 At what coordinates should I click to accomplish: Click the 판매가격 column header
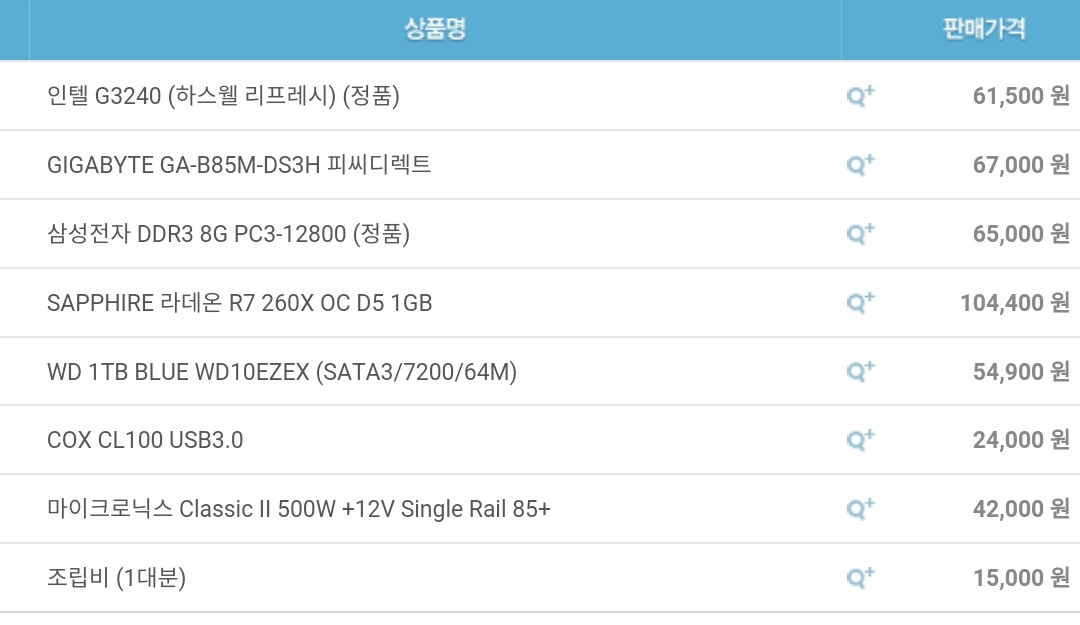(x=984, y=29)
